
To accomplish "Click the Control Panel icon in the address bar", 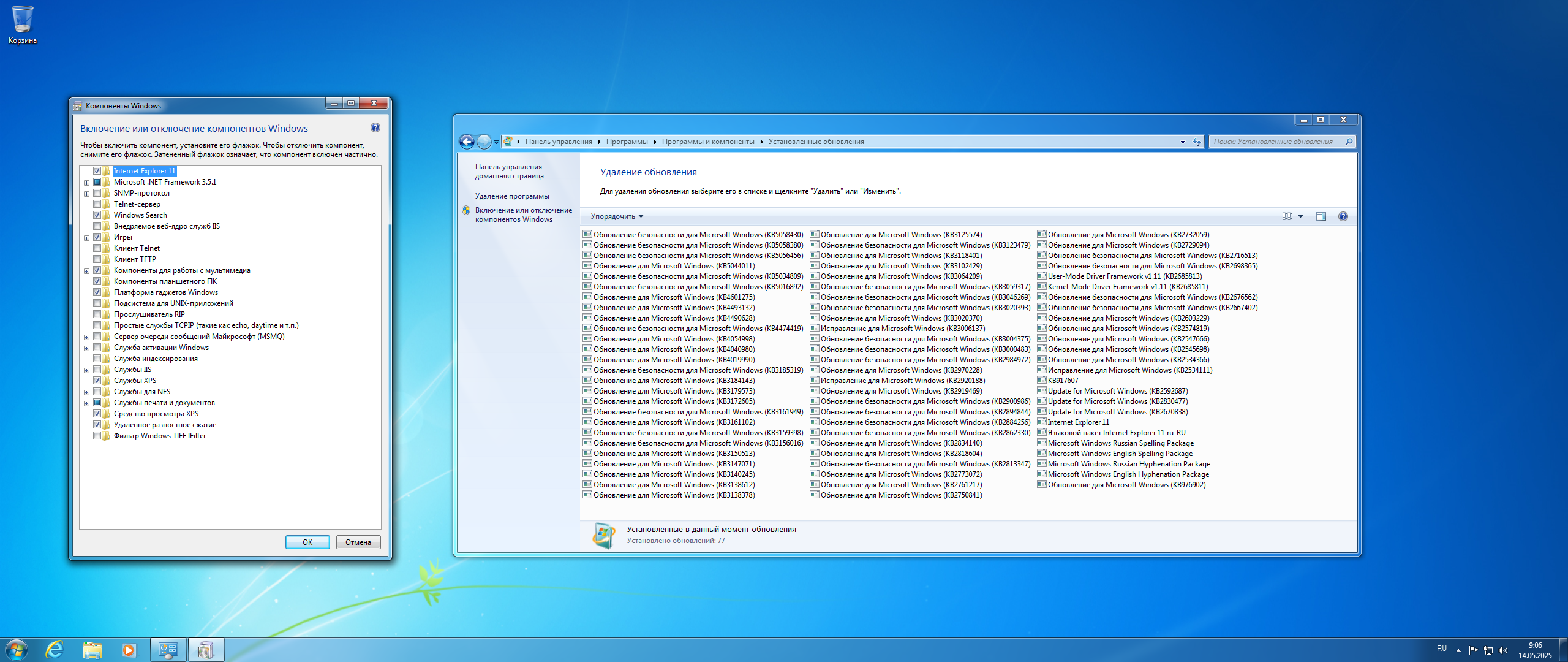I will pos(508,142).
